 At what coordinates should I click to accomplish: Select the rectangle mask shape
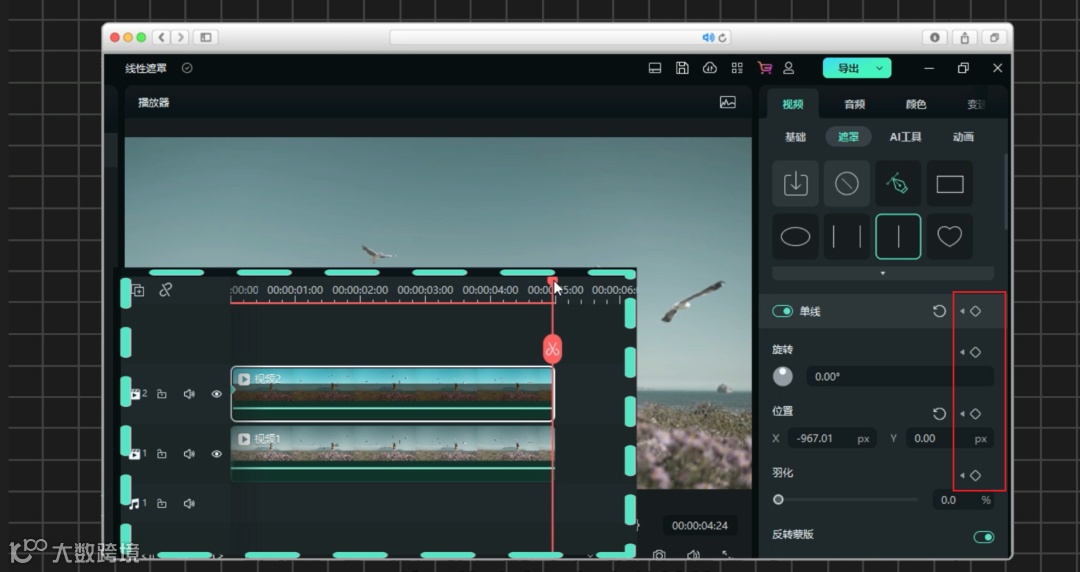tap(950, 184)
